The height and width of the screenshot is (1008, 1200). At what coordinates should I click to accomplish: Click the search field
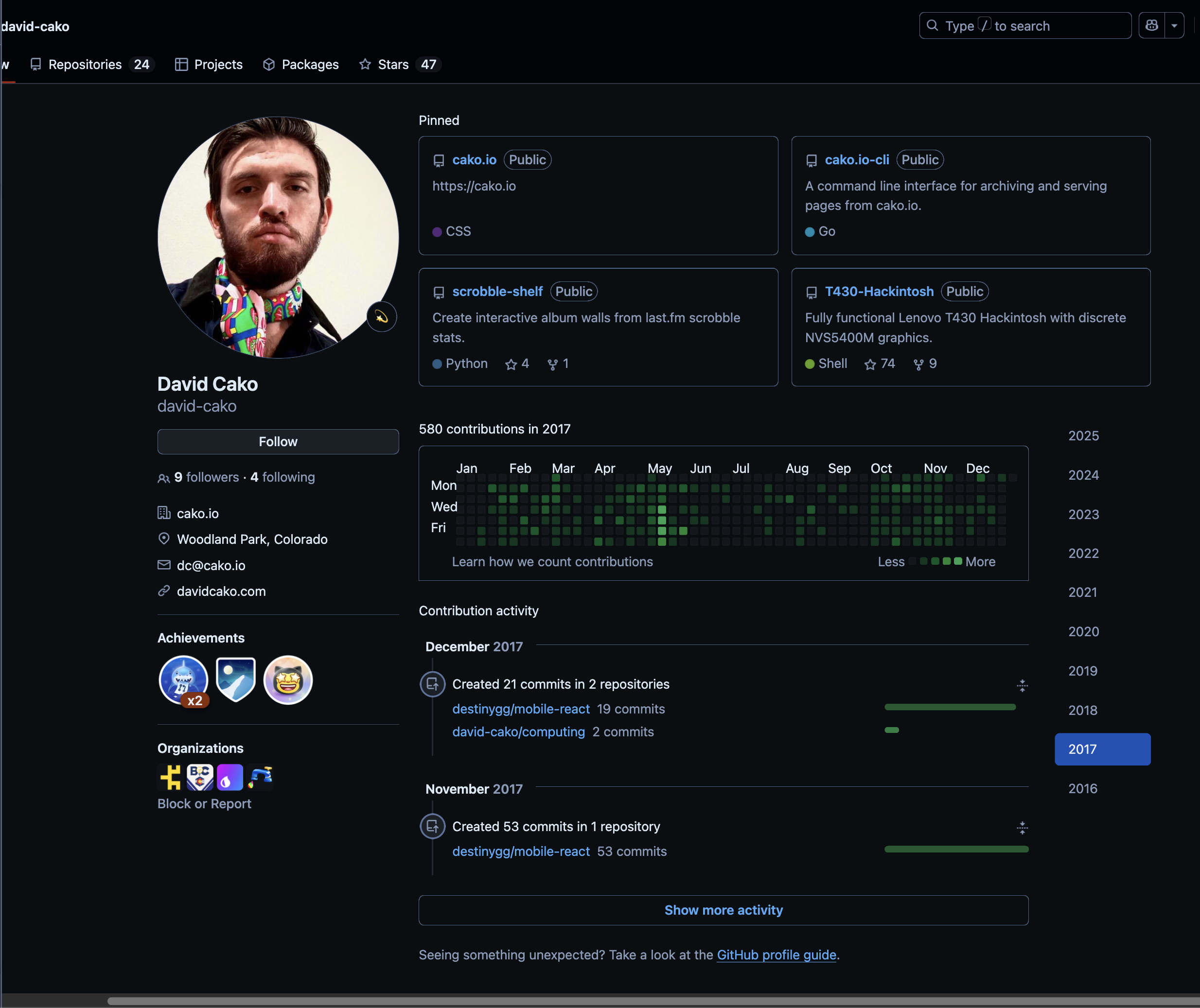pos(1025,26)
